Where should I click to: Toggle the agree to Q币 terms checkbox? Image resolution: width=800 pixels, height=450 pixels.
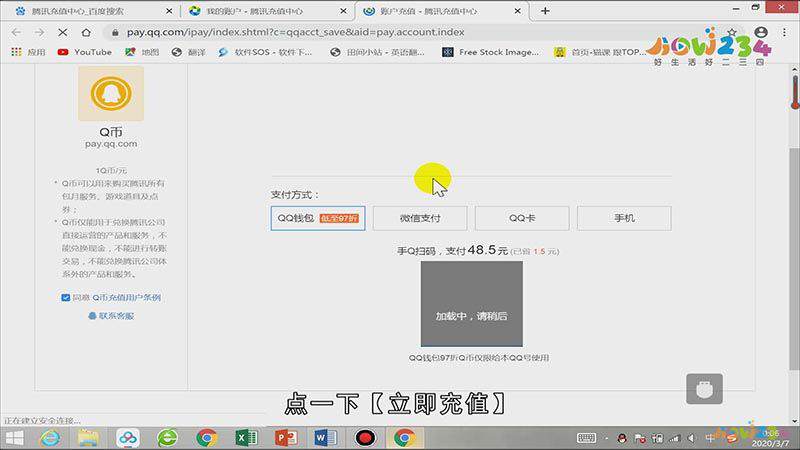pos(66,298)
